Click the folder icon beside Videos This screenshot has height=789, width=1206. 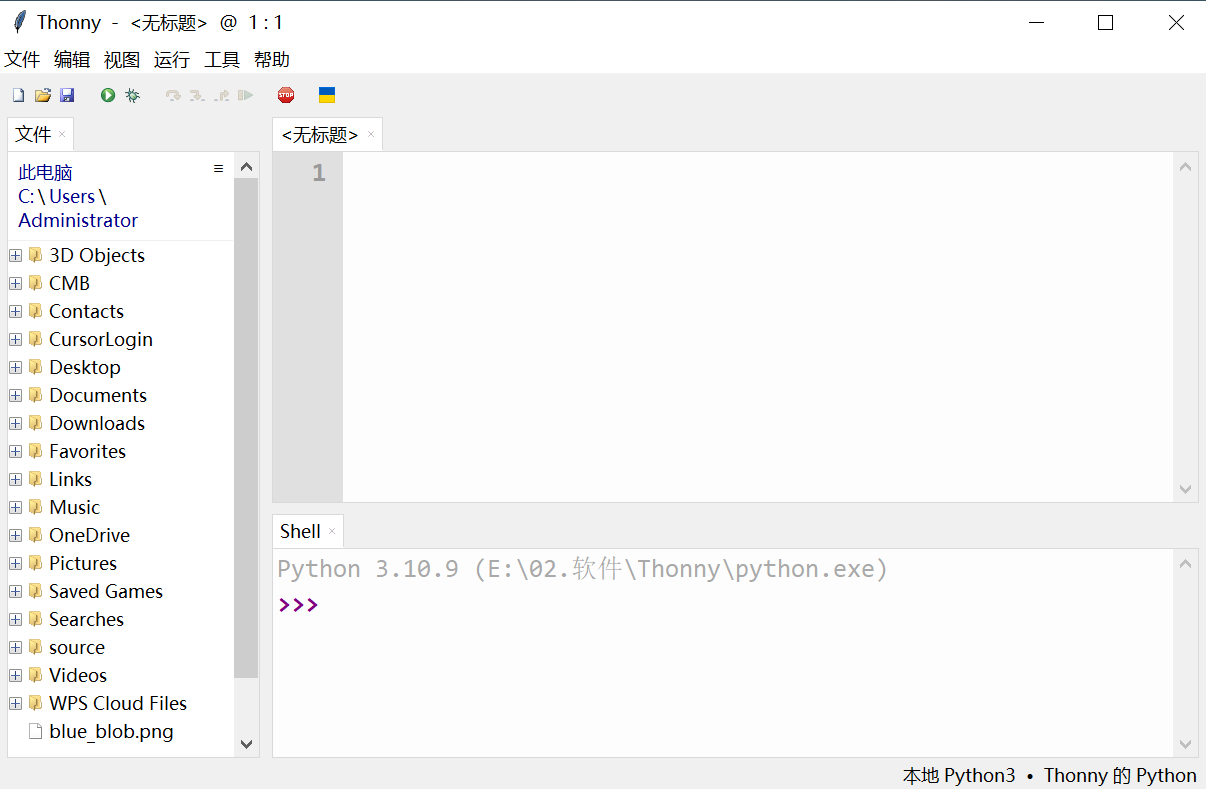(x=35, y=675)
